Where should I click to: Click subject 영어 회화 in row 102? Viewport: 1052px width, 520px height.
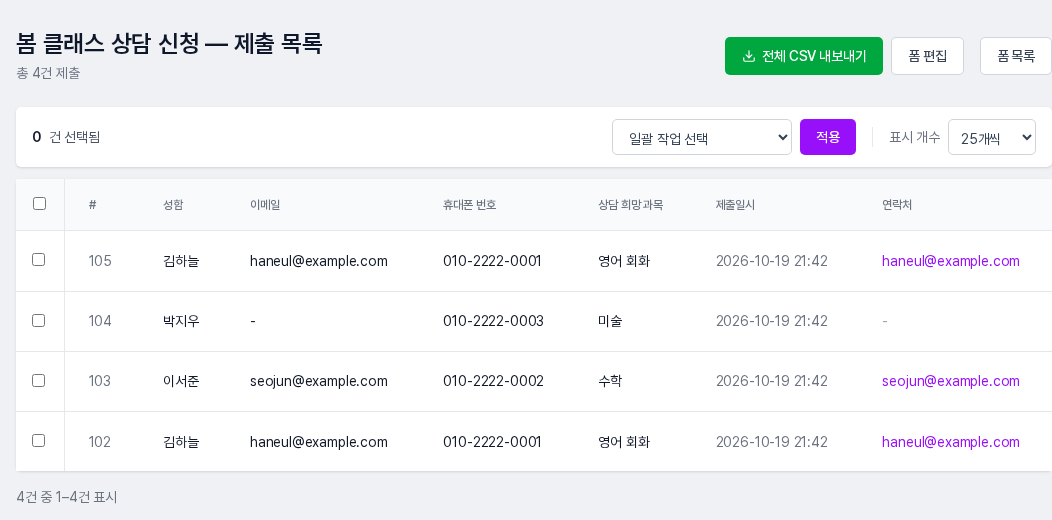624,442
